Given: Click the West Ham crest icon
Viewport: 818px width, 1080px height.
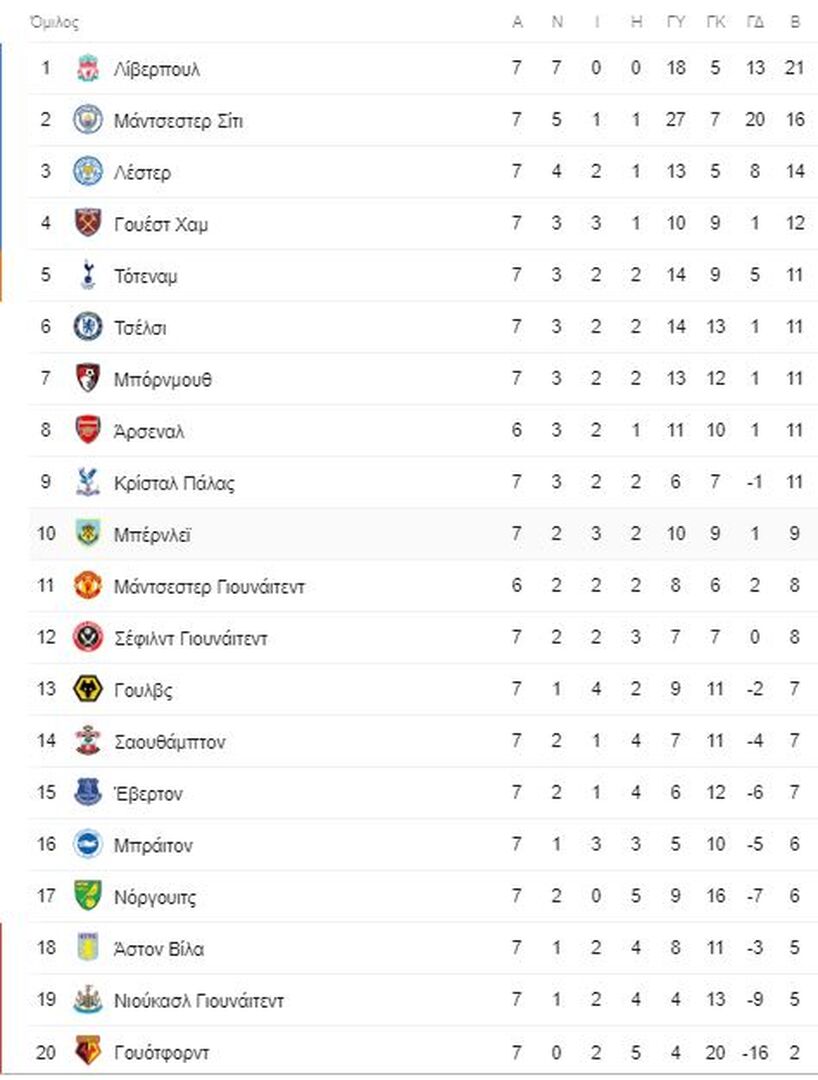Looking at the screenshot, I should coord(87,223).
